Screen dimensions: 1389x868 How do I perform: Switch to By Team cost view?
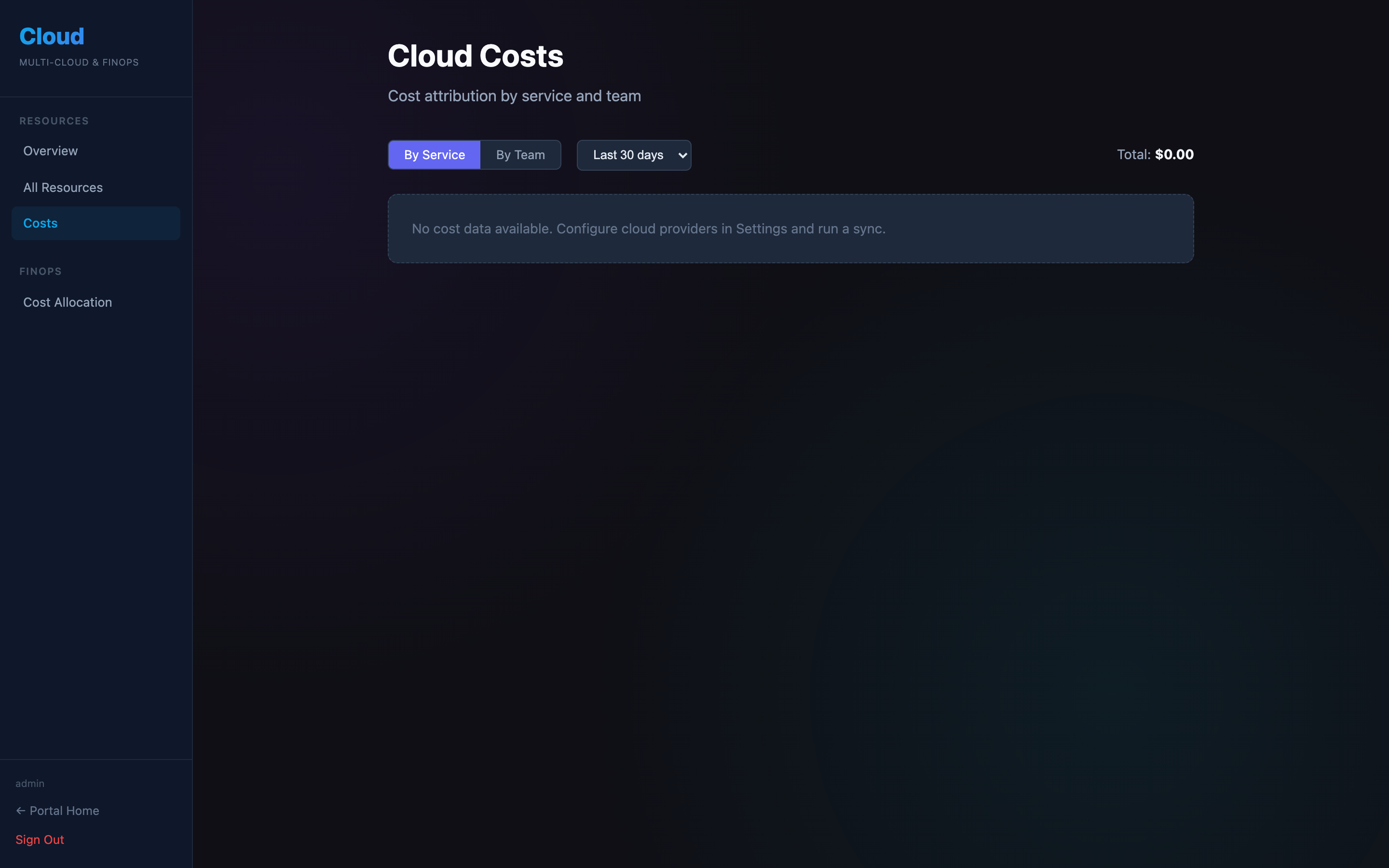[520, 154]
